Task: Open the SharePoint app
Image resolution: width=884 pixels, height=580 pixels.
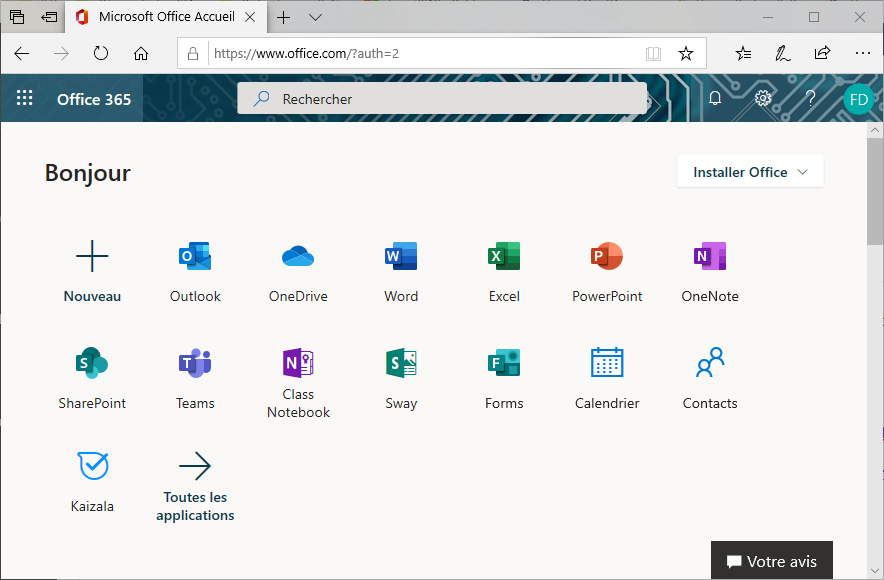Action: tap(92, 379)
